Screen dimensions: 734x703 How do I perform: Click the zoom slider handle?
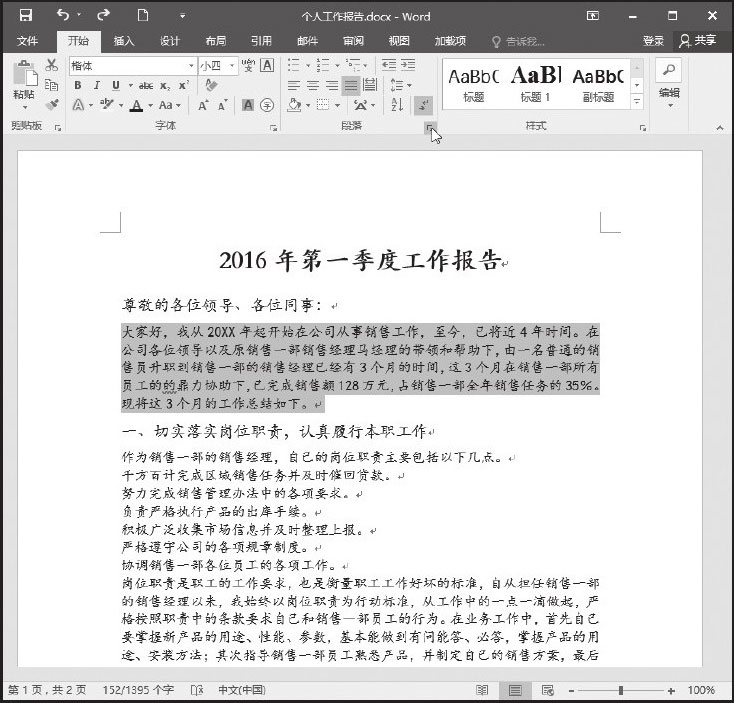click(621, 690)
